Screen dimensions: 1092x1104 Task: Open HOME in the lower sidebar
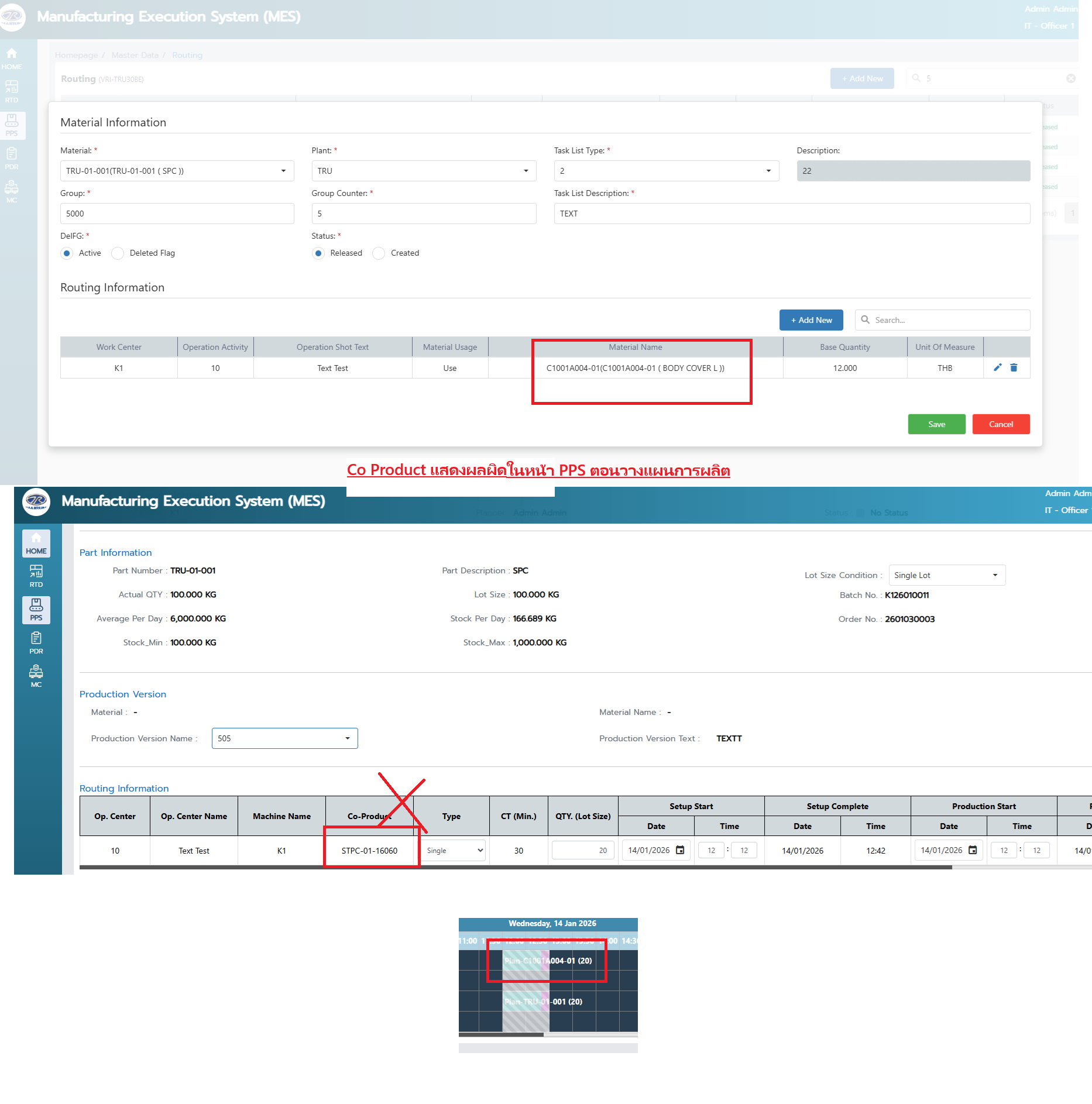click(x=36, y=543)
